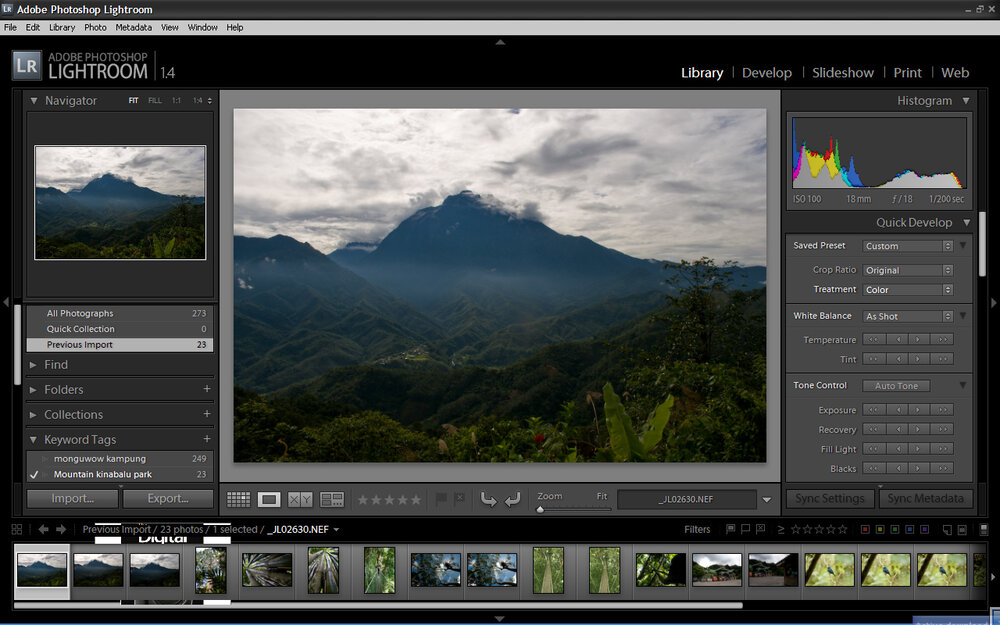Set a five-star rating in the toolbar
This screenshot has width=1000, height=625.
point(416,499)
